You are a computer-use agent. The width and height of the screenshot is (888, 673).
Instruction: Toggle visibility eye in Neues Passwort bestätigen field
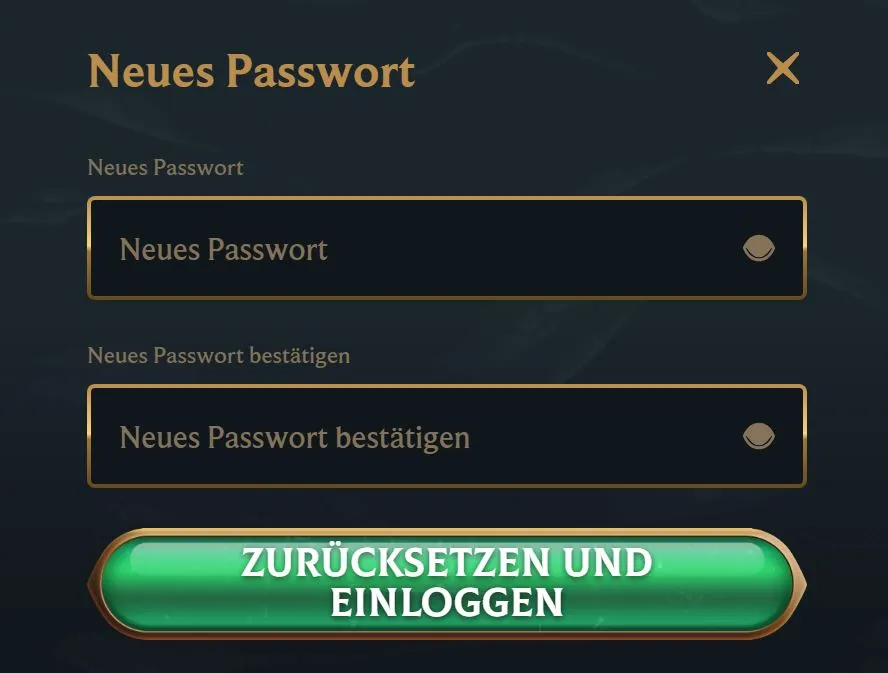(758, 436)
